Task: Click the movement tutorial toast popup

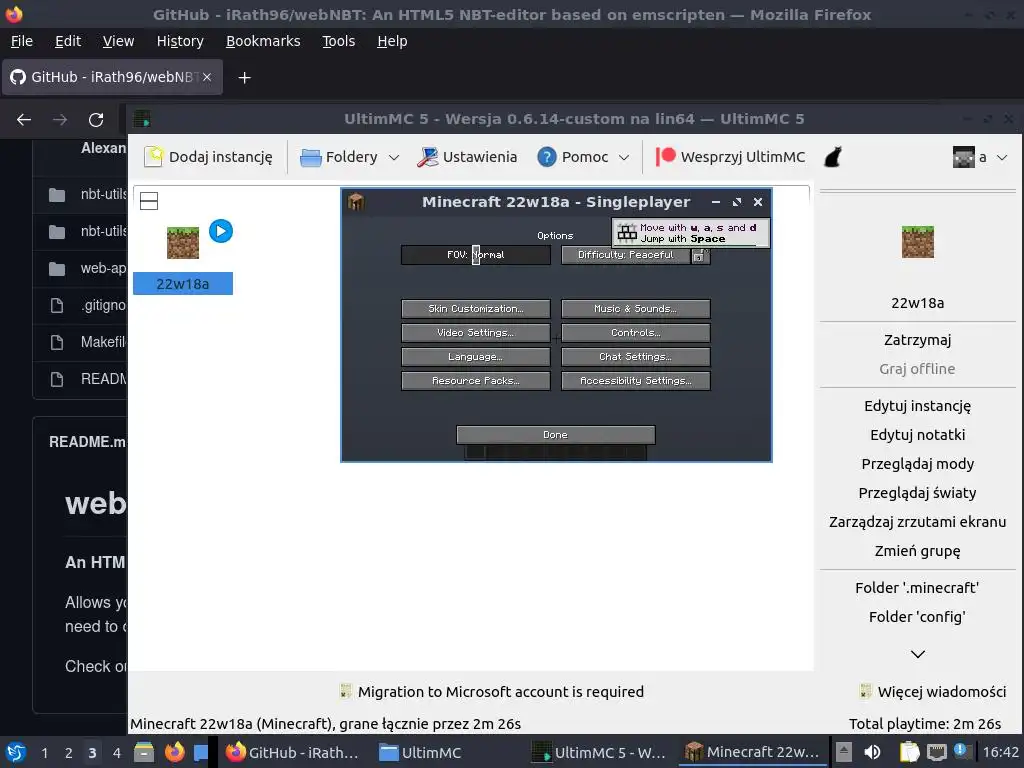Action: pos(690,232)
